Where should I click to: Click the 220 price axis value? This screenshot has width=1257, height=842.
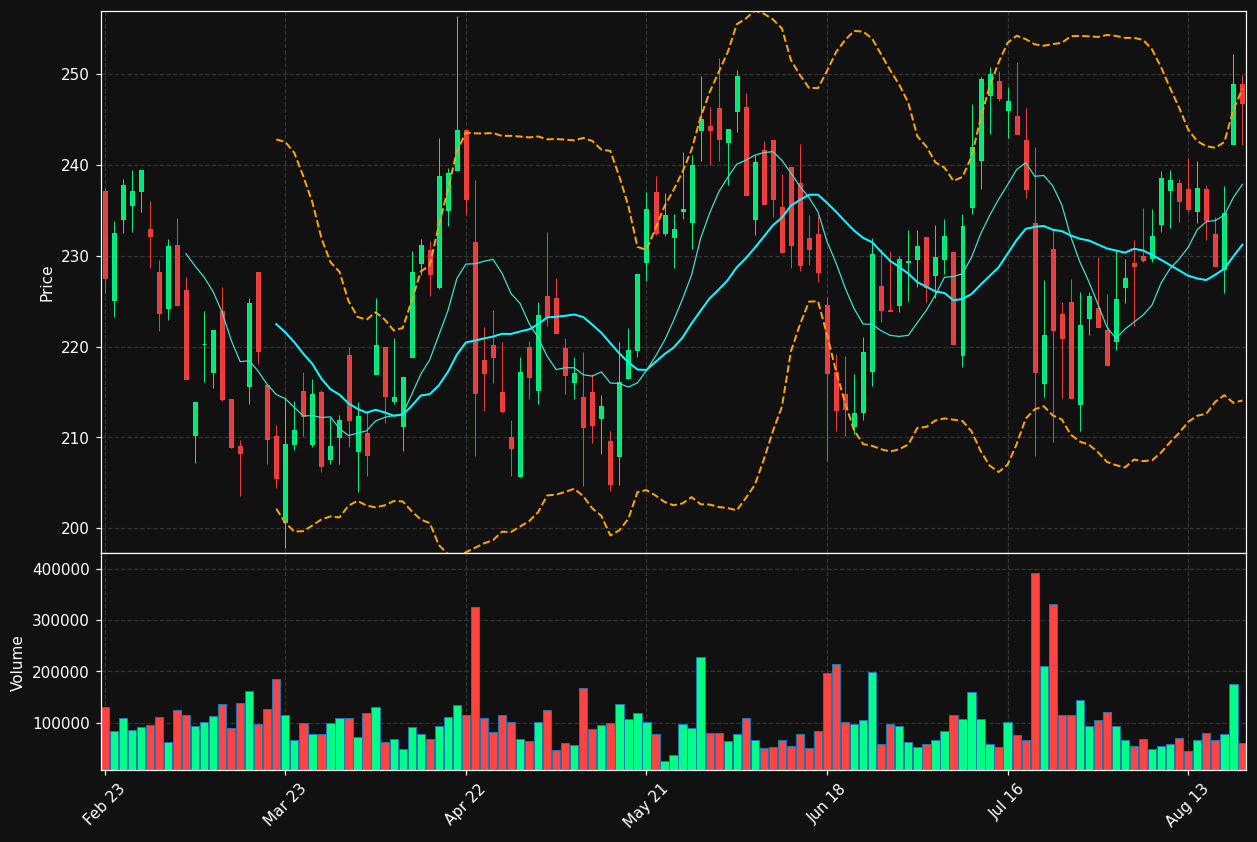point(76,348)
